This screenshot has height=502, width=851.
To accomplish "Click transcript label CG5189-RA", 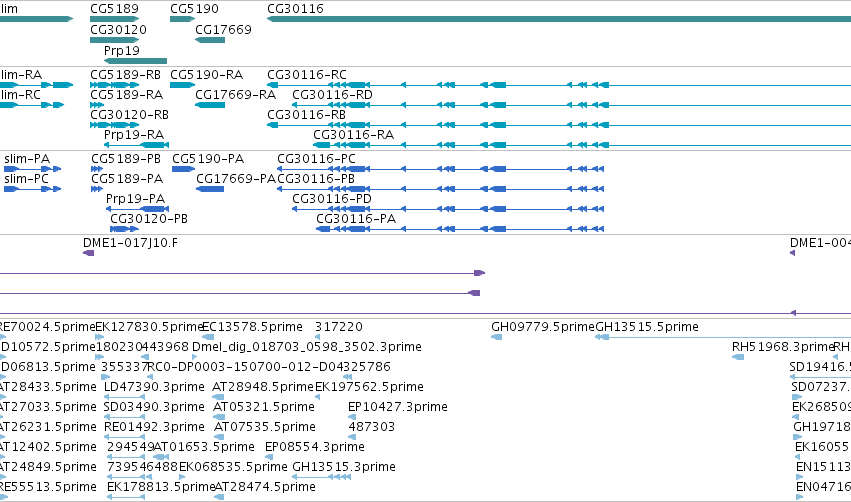I will coord(126,94).
